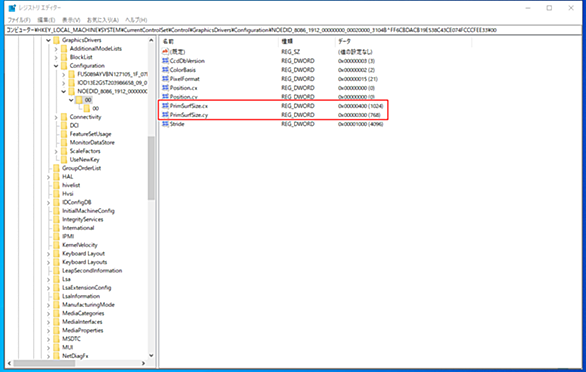Click the (既定) string value icon
This screenshot has height=372, width=586.
coord(165,52)
